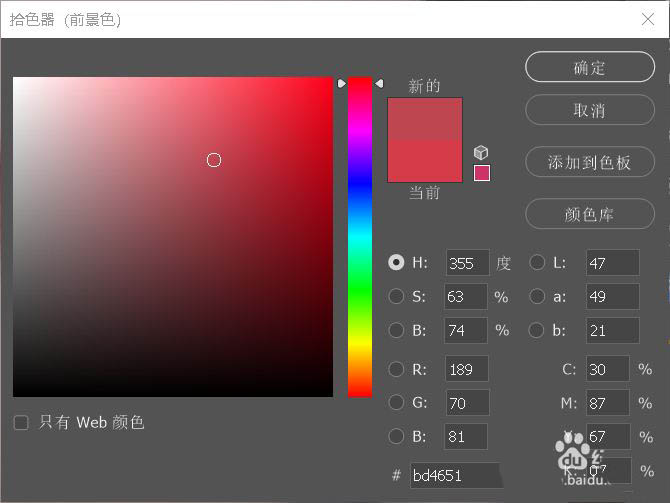
Task: Click the web-safe color swatch below the cube
Action: tap(482, 173)
